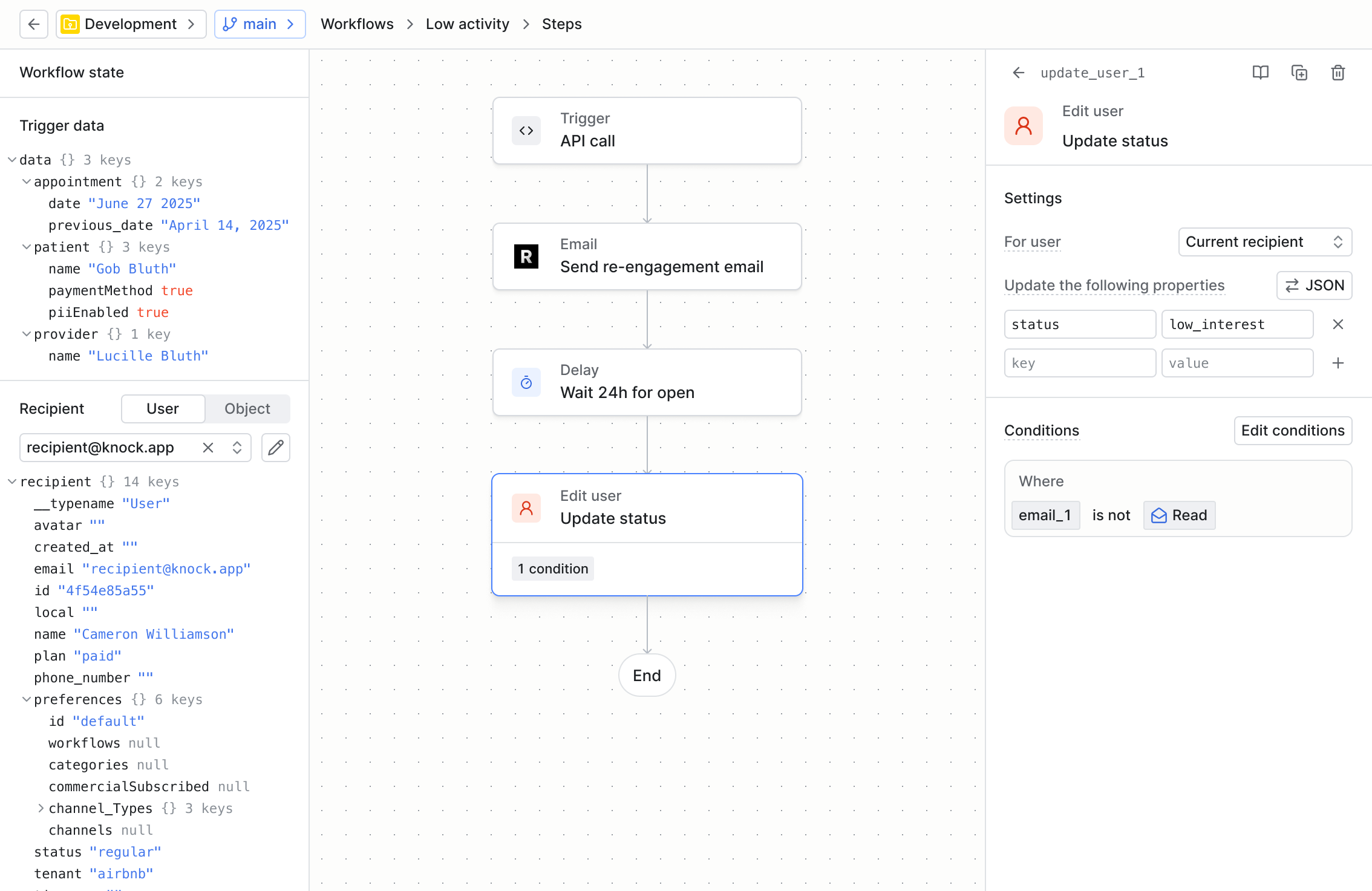Collapse the appointment tree node
Viewport: 1372px width, 891px height.
click(x=27, y=181)
